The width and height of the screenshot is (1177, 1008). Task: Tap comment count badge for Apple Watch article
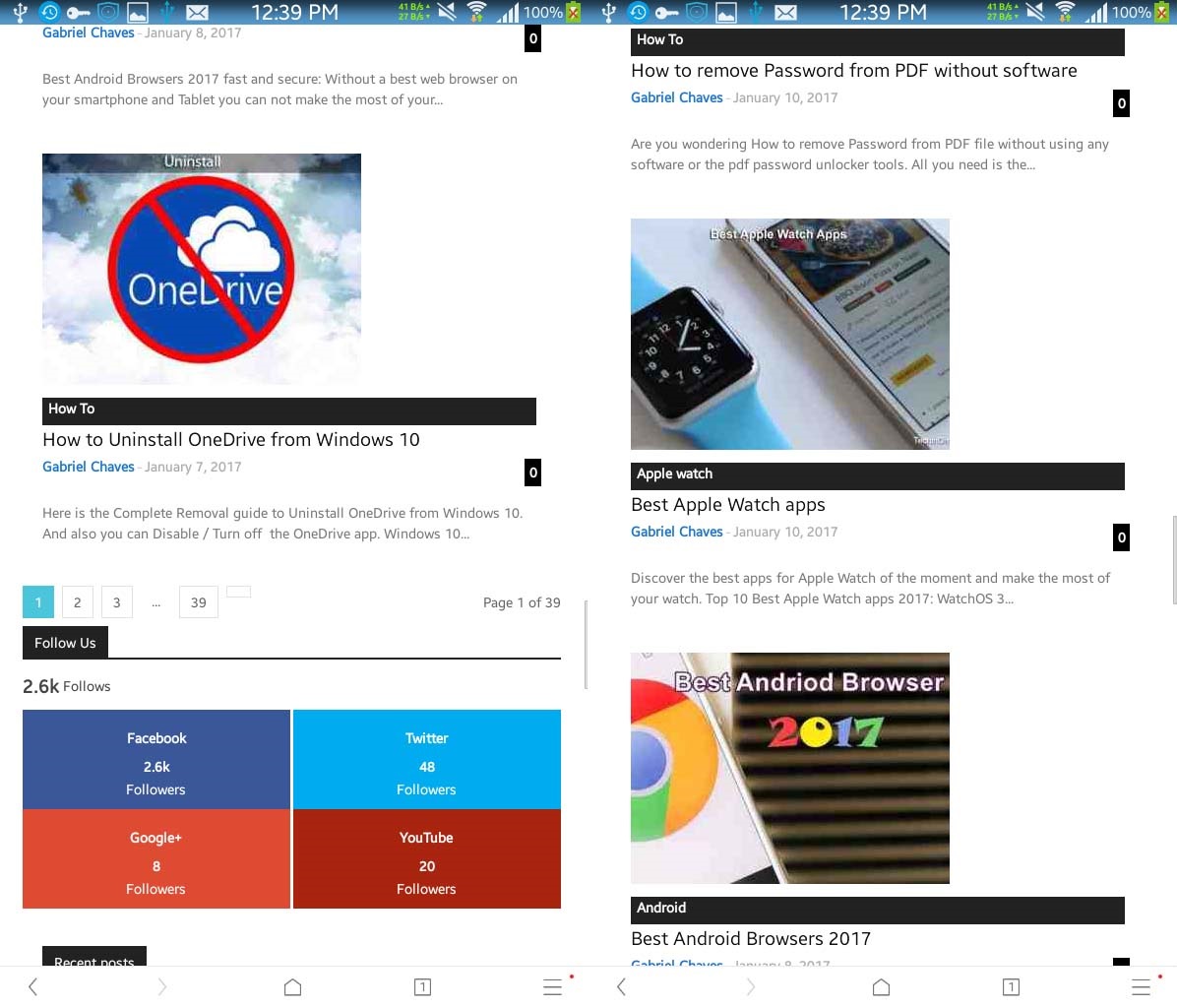point(1122,537)
